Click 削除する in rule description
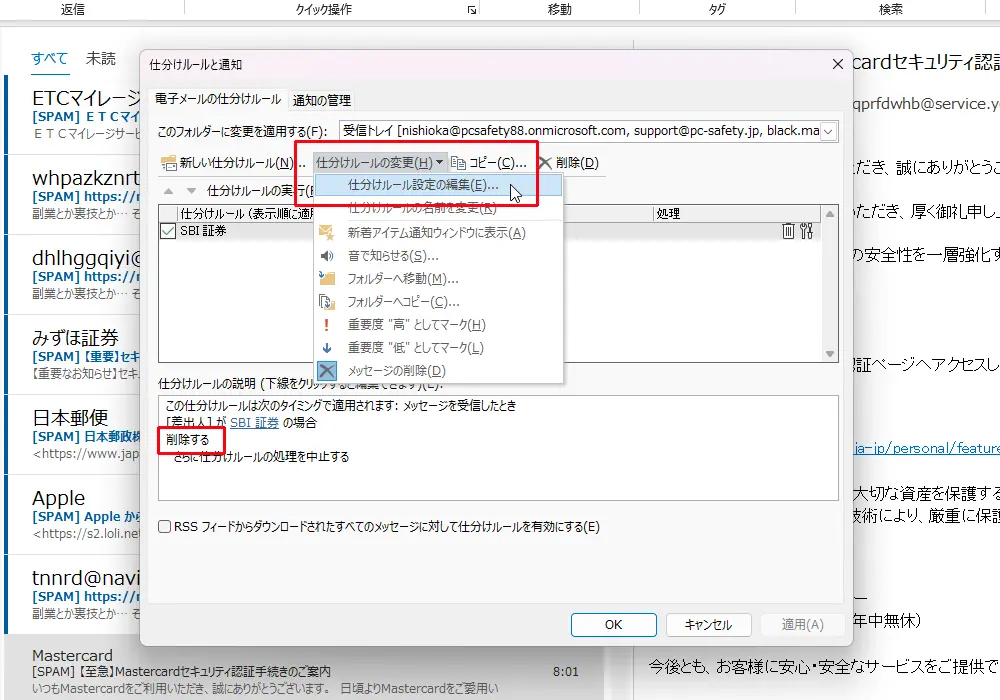Screen dimensions: 1000x700 [x=188, y=440]
